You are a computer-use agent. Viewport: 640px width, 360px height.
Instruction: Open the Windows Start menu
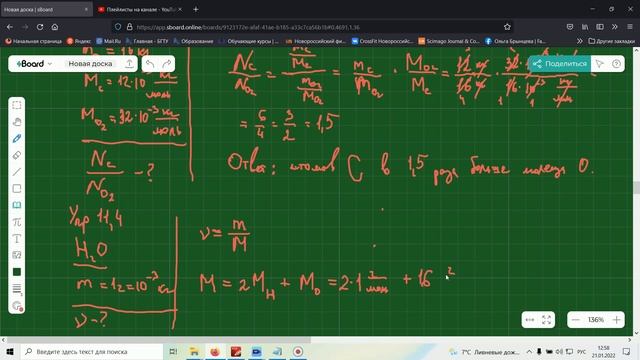10,351
